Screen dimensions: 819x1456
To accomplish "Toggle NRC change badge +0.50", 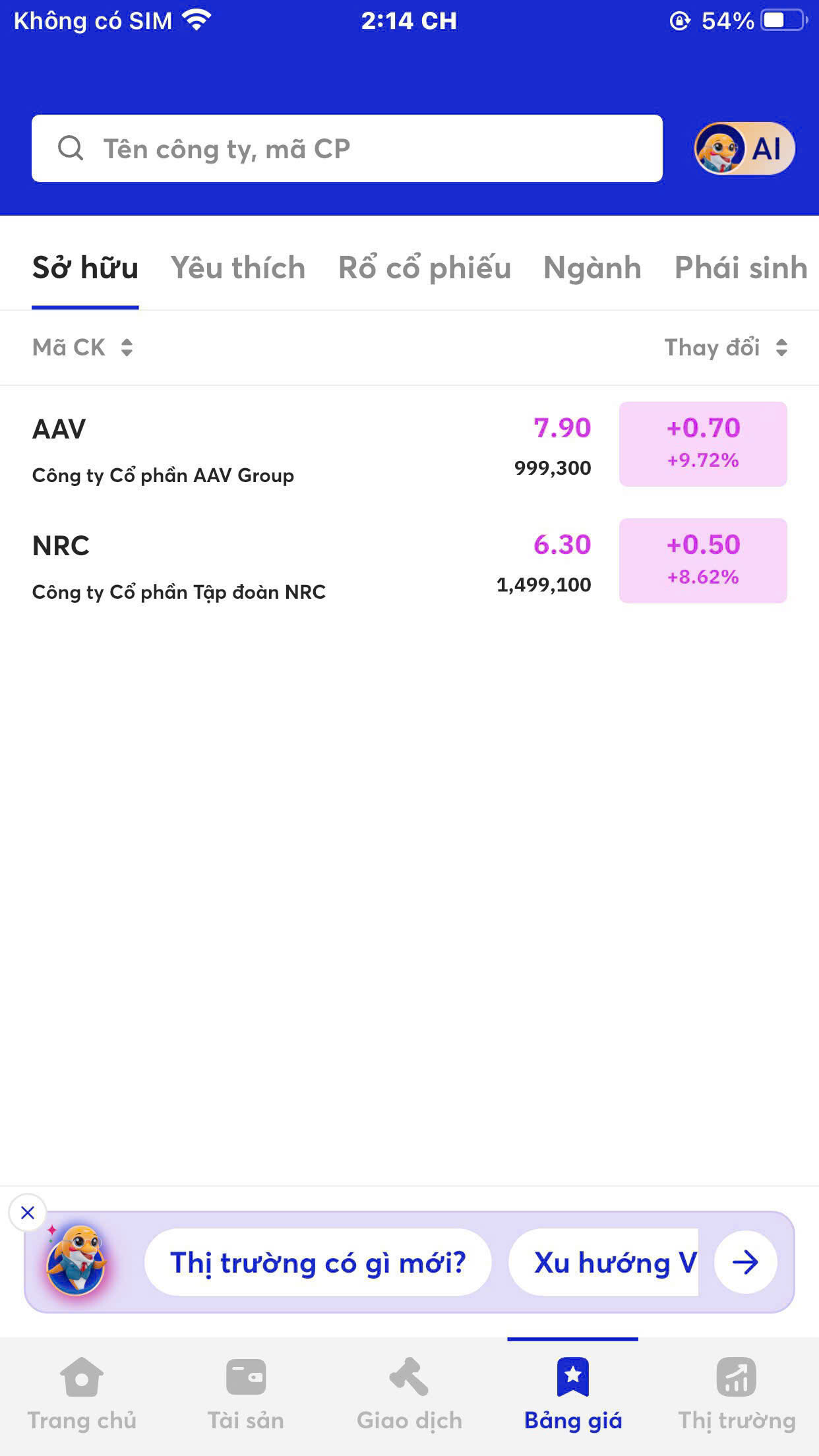I will (x=703, y=561).
